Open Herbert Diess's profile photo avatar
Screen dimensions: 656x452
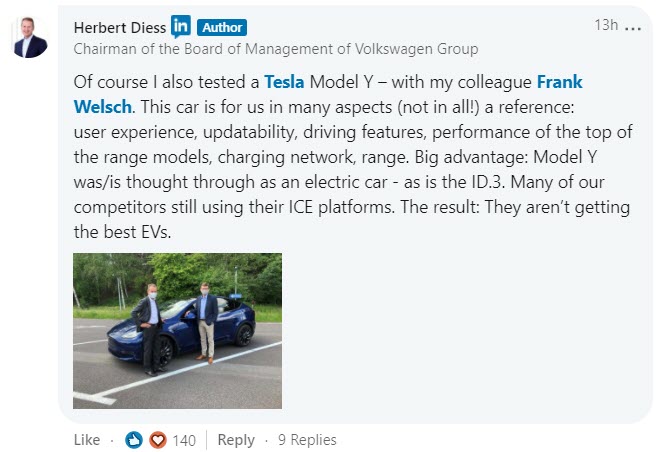30,37
